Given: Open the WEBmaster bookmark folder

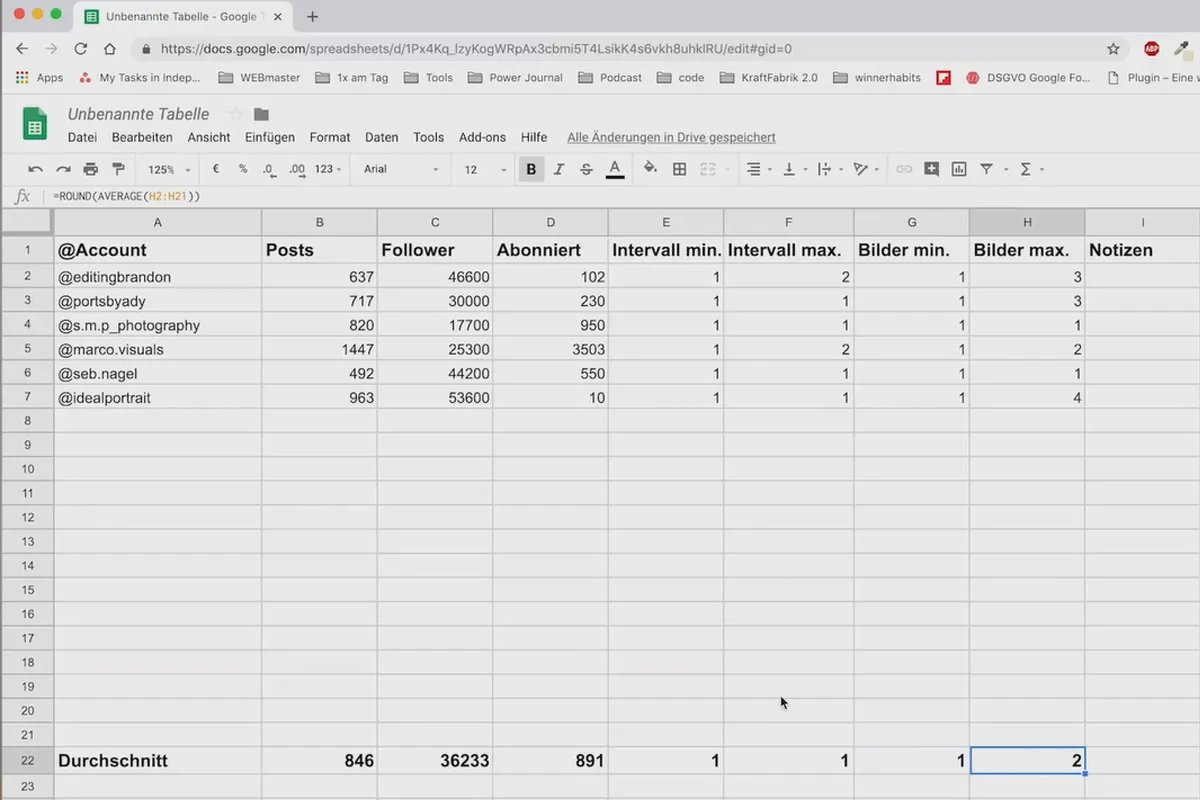Looking at the screenshot, I should point(259,77).
